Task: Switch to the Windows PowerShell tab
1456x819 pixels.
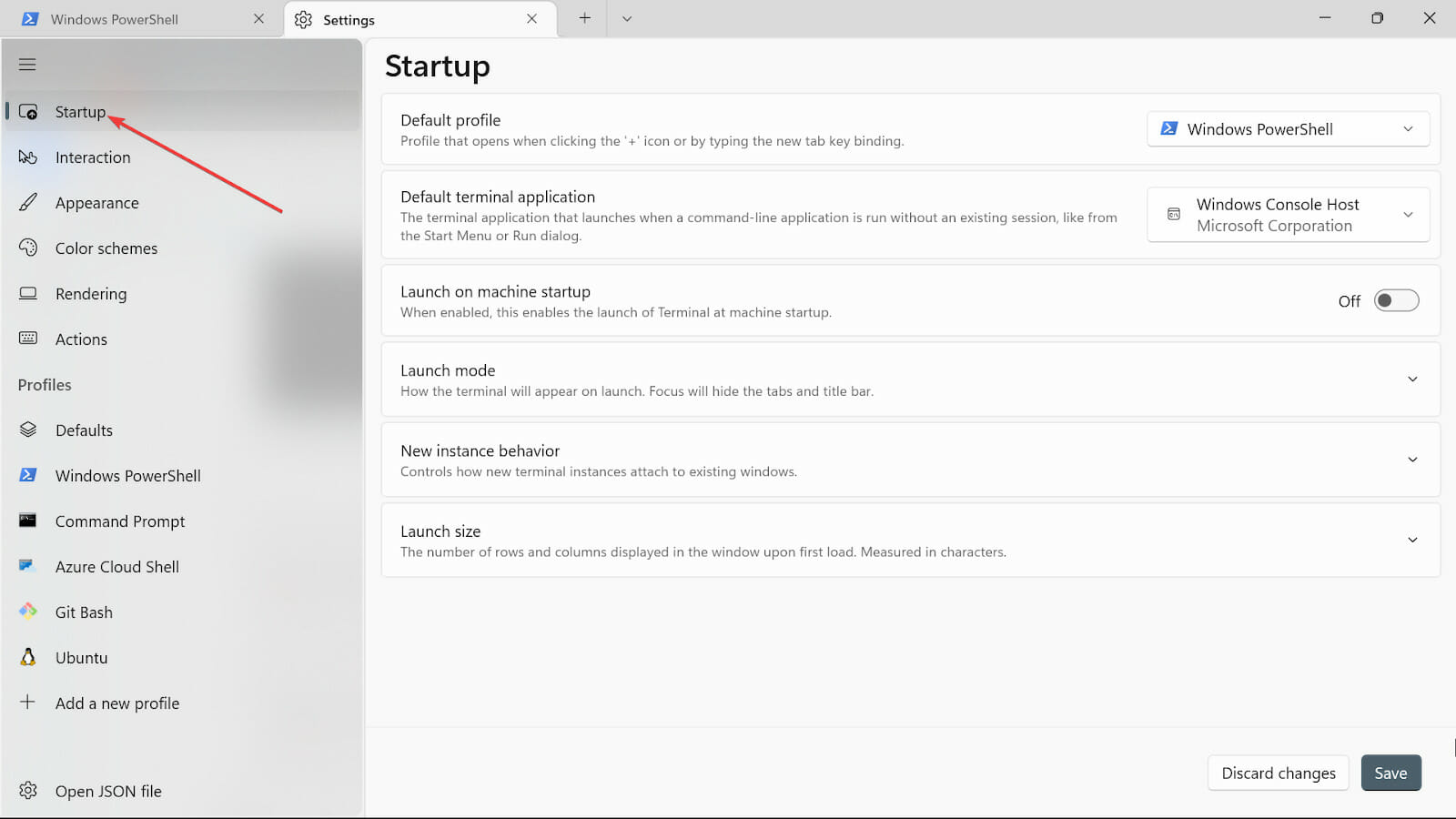Action: (x=141, y=19)
